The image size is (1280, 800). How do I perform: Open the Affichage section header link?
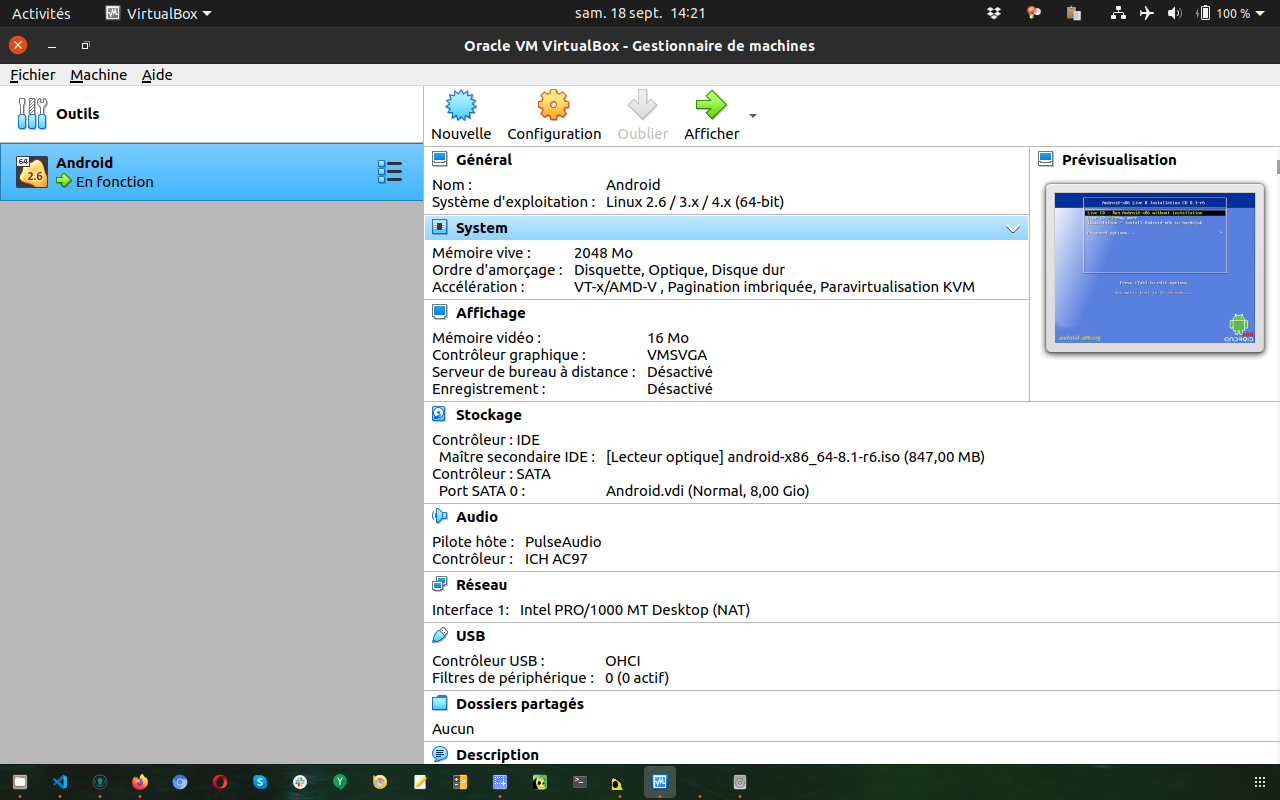[490, 313]
